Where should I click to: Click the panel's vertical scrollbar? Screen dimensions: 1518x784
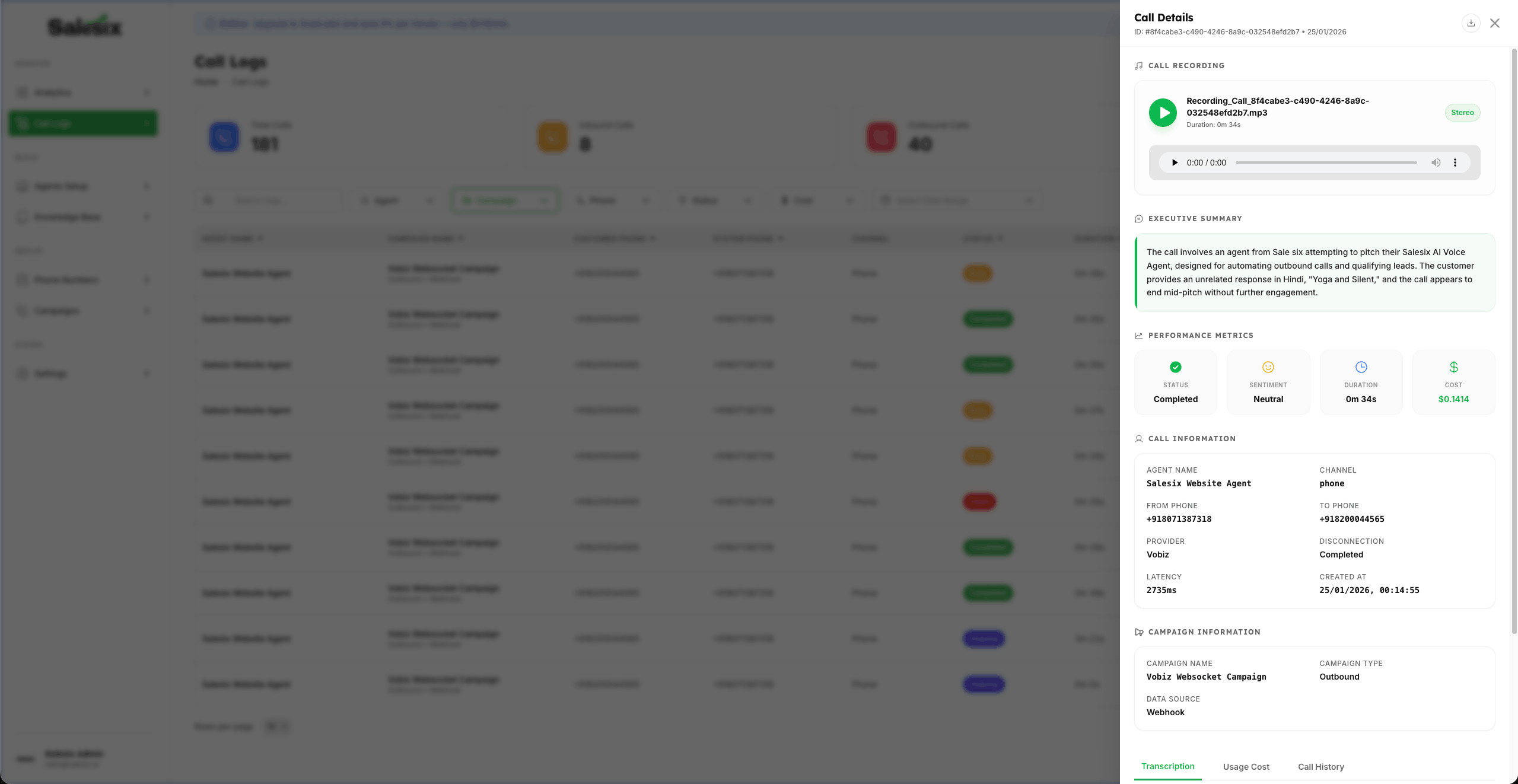[1513, 341]
